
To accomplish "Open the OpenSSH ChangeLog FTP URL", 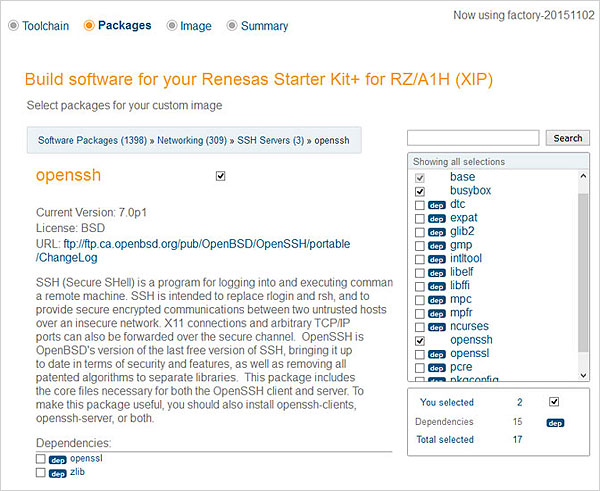I will (193, 250).
